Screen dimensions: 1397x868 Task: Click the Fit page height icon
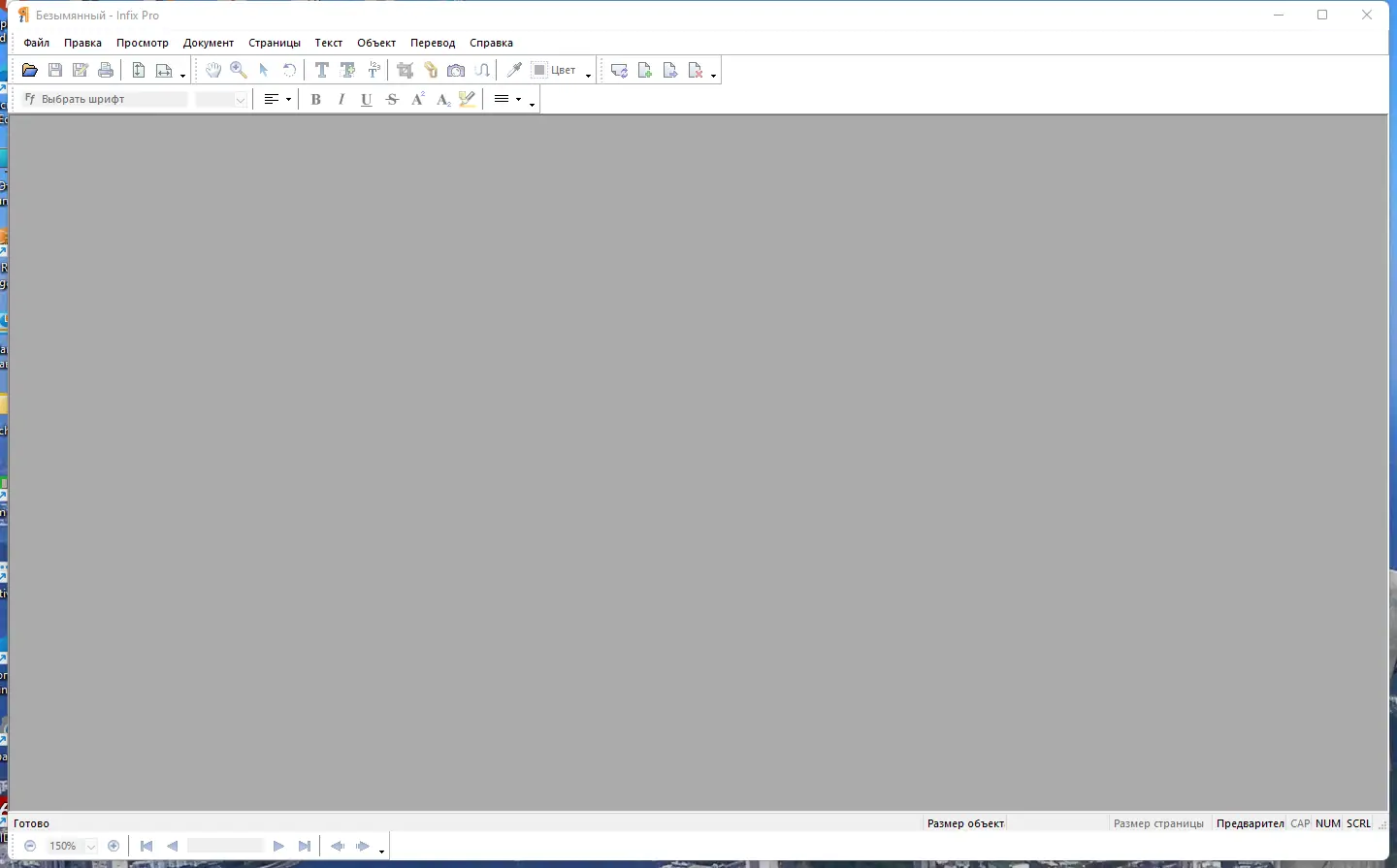139,71
